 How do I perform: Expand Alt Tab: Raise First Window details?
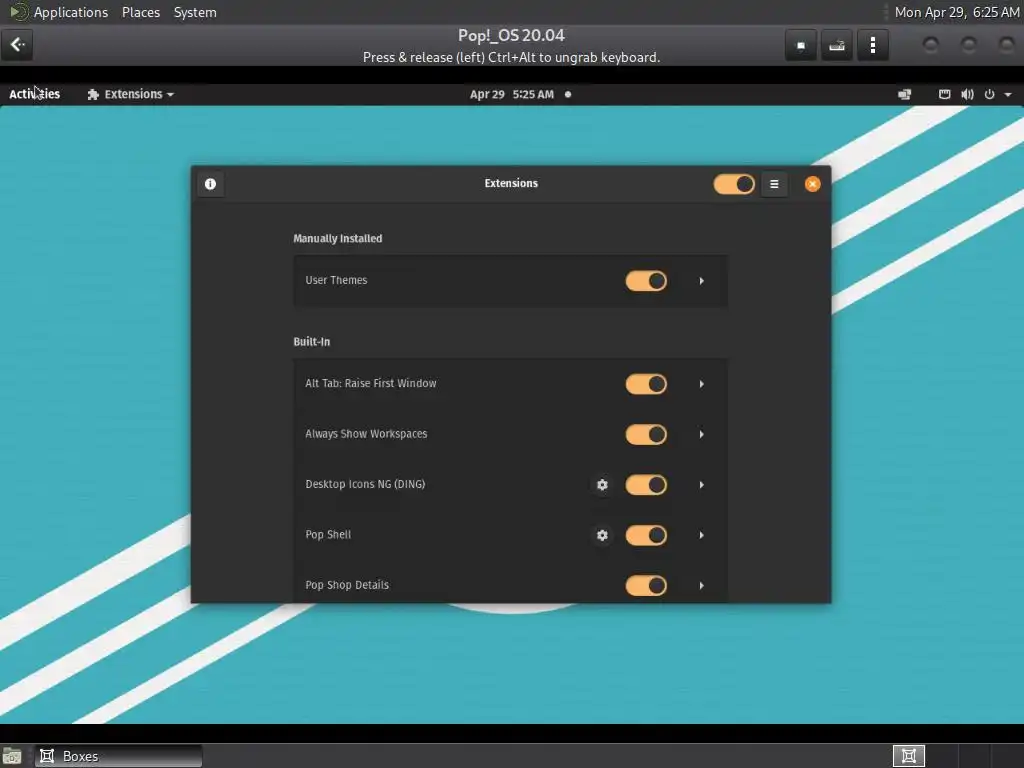pos(701,384)
